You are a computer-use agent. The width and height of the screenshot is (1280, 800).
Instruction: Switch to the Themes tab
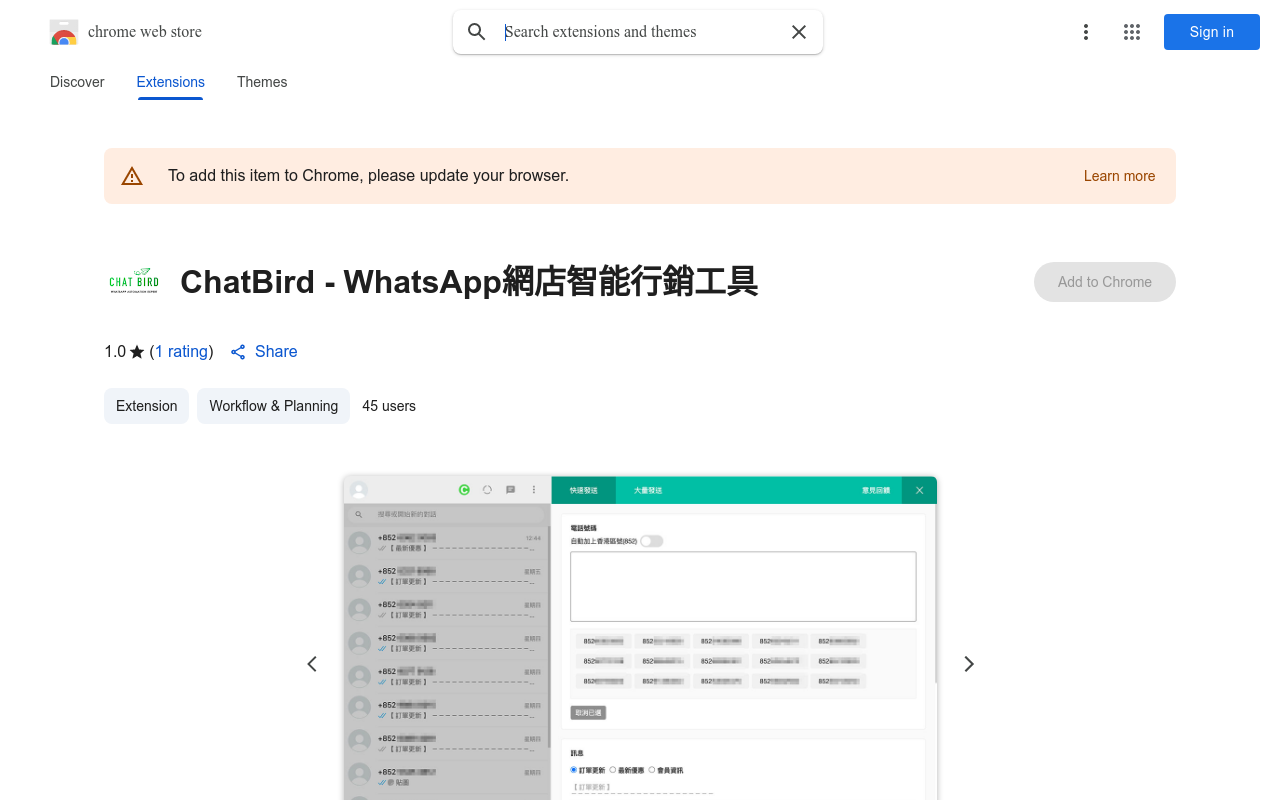pyautogui.click(x=262, y=82)
